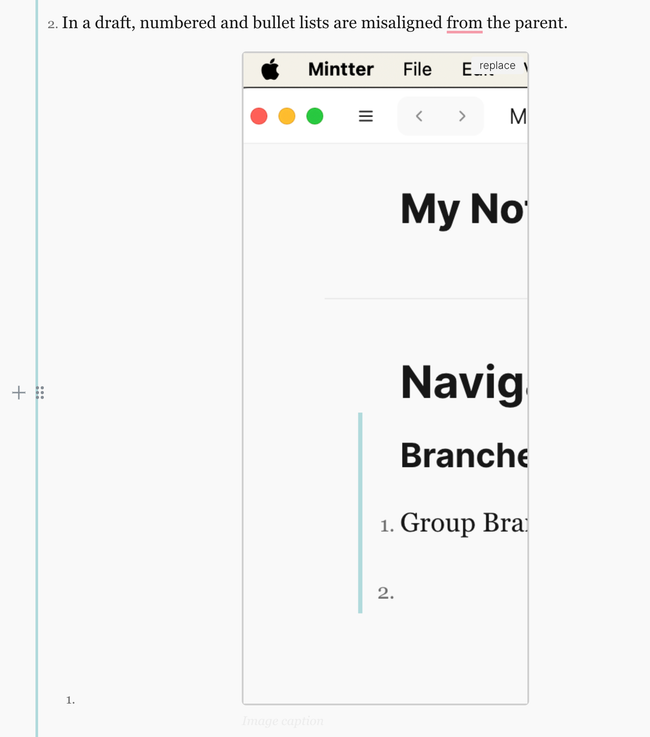Screen dimensions: 650x737
Task: Click the "Group Bra" list item in the image
Action: pyautogui.click(x=462, y=523)
